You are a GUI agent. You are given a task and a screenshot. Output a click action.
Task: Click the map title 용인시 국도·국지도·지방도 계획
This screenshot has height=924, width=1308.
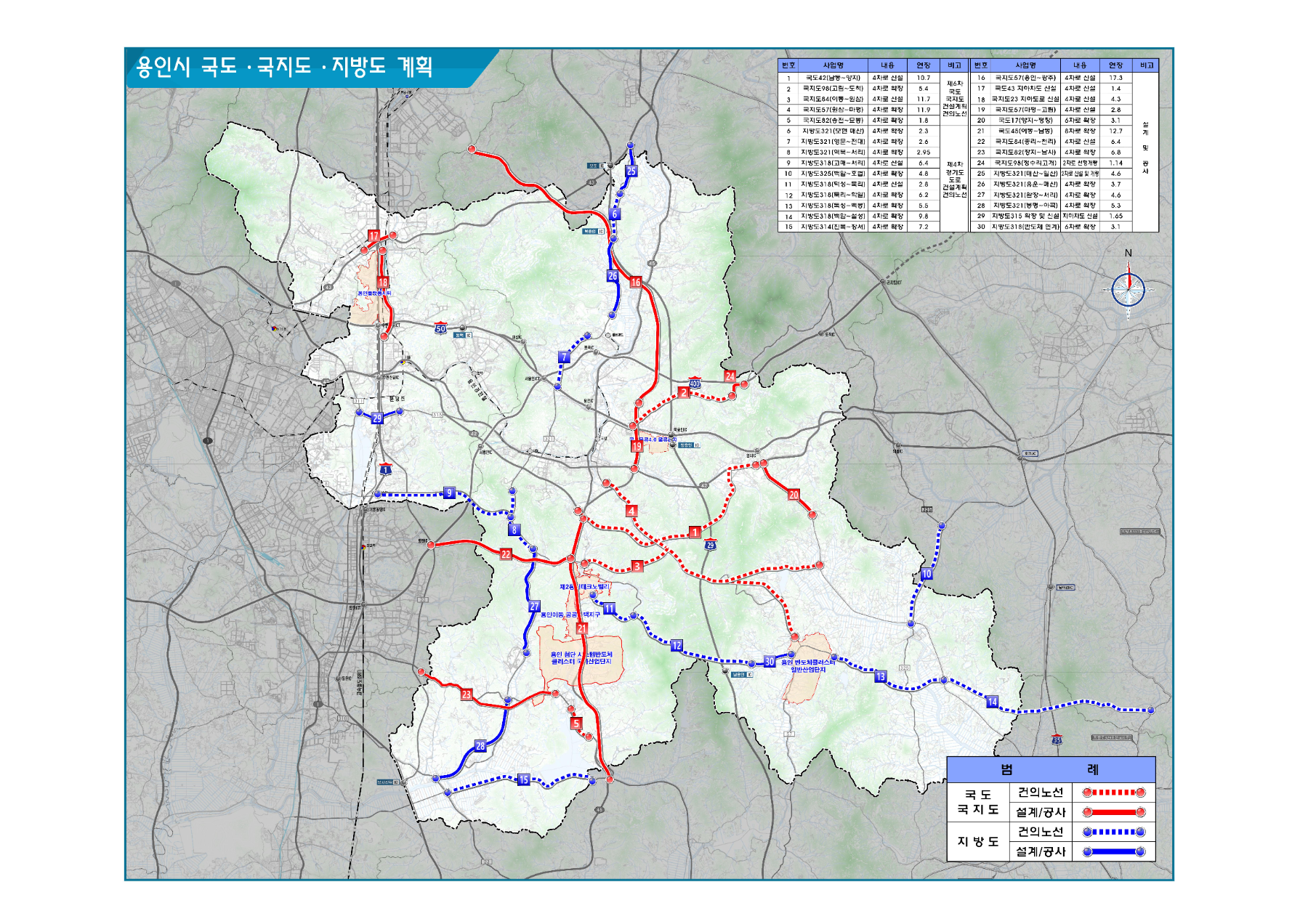pos(284,68)
